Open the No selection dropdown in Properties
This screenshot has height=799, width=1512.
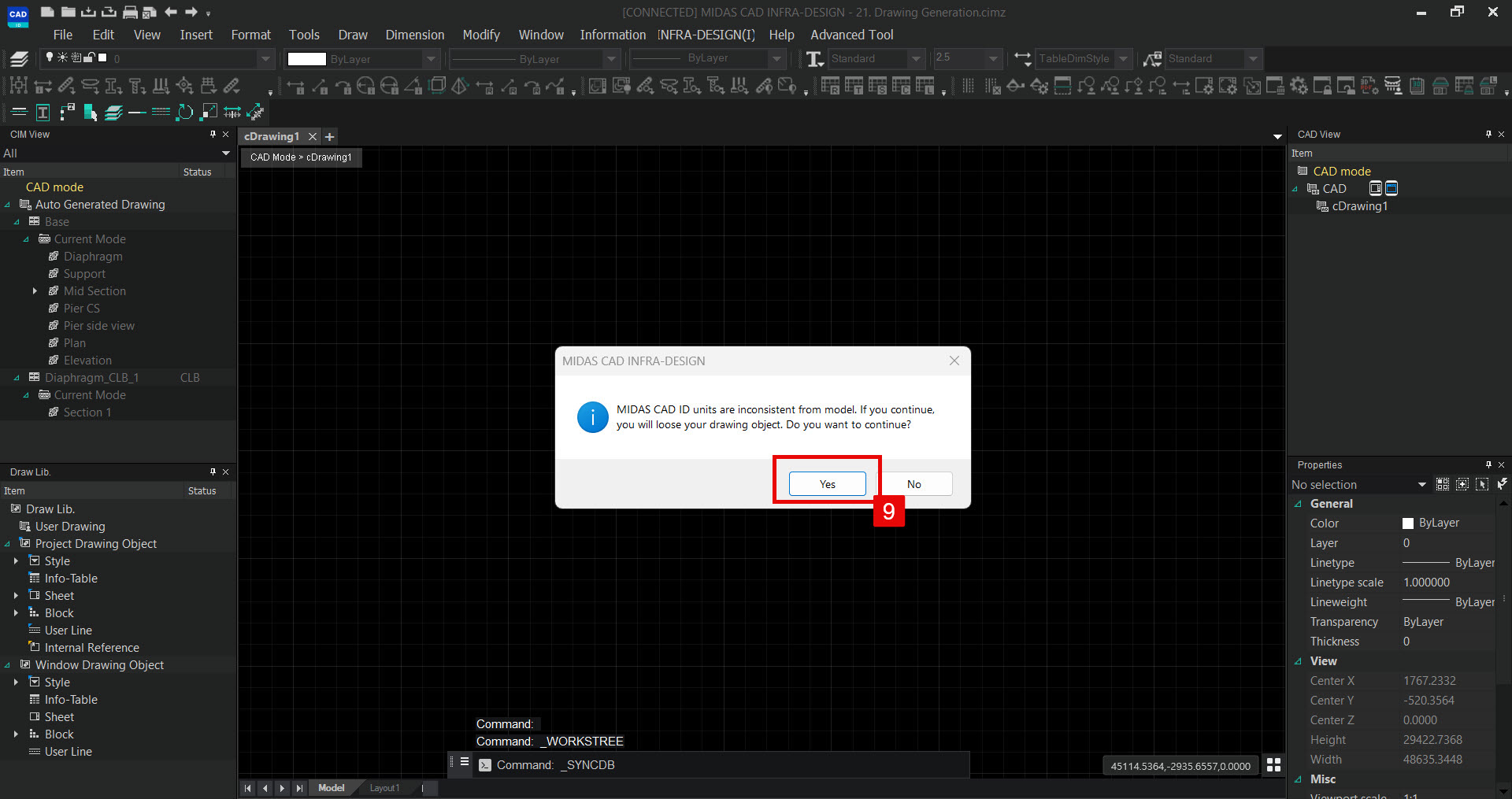(1421, 485)
